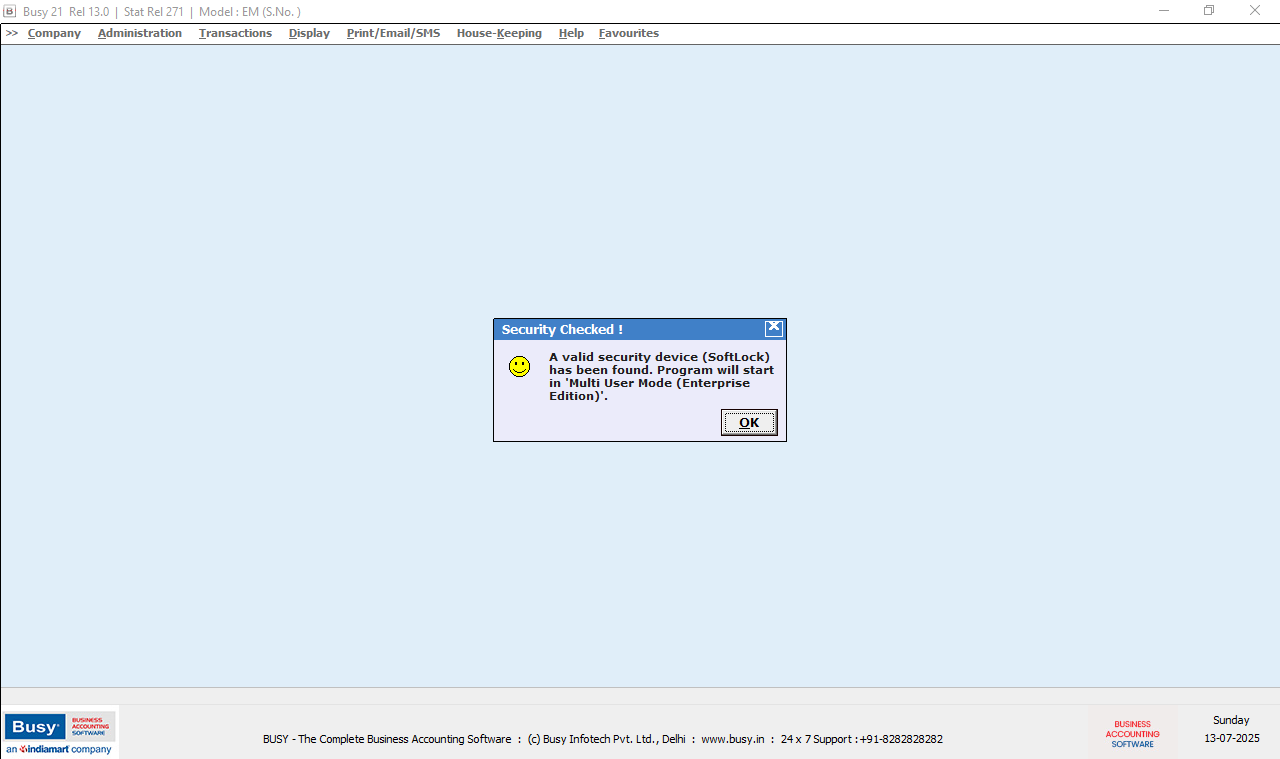The width and height of the screenshot is (1280, 759).
Task: Select the Transactions menu
Action: [x=235, y=33]
